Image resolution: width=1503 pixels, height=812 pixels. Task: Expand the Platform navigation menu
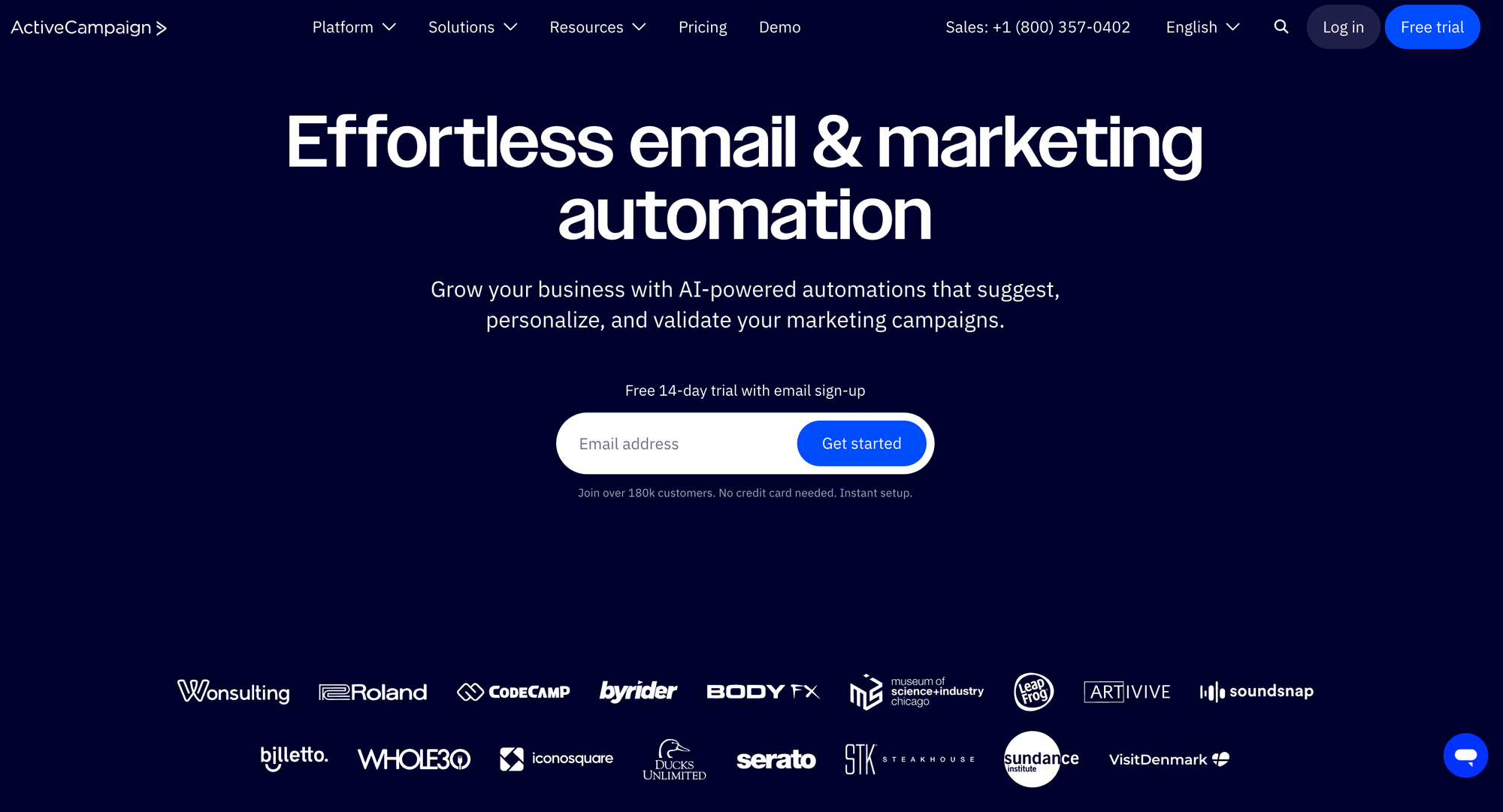coord(350,27)
